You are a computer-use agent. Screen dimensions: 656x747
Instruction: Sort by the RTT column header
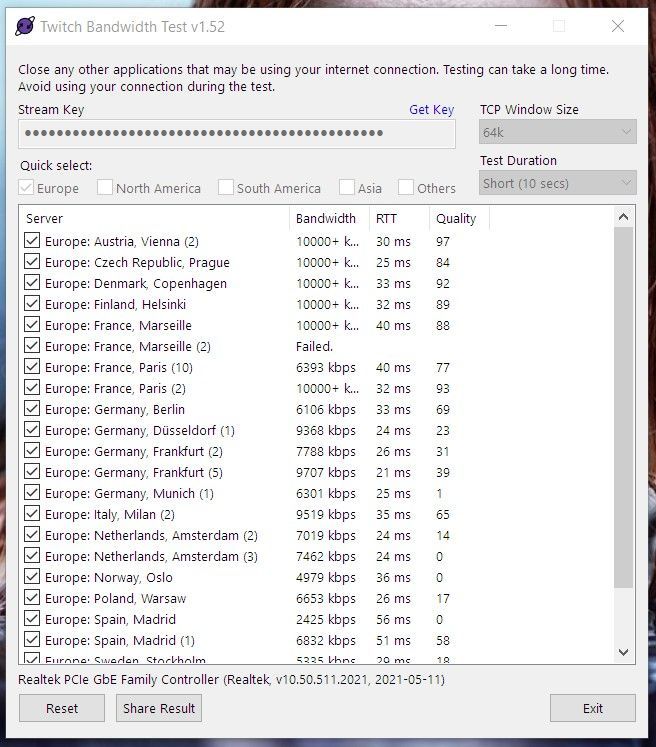point(399,218)
